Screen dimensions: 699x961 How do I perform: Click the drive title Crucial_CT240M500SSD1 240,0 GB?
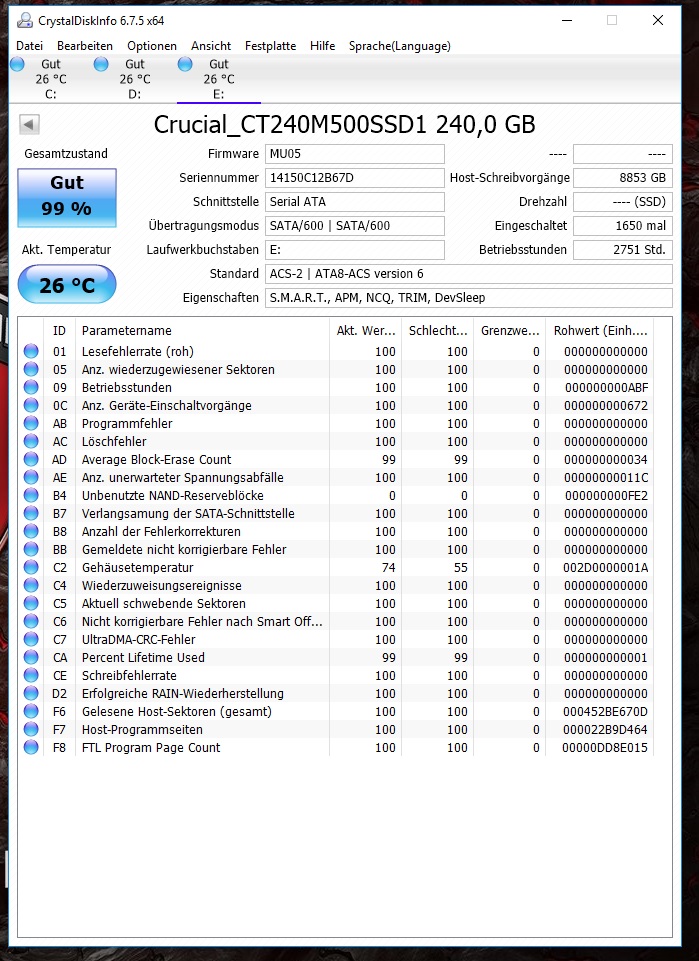pos(344,124)
